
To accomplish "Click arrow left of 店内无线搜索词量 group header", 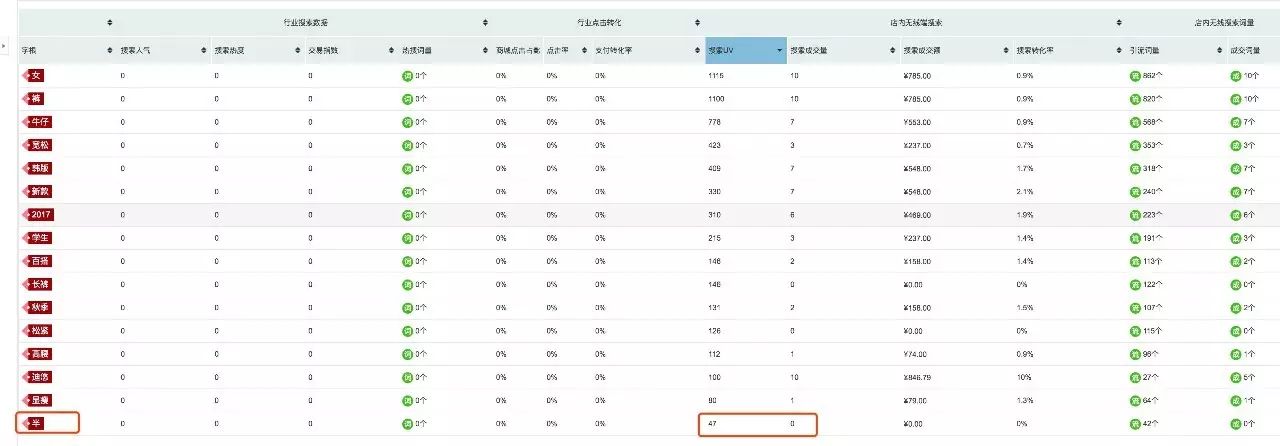I will tap(1120, 22).
